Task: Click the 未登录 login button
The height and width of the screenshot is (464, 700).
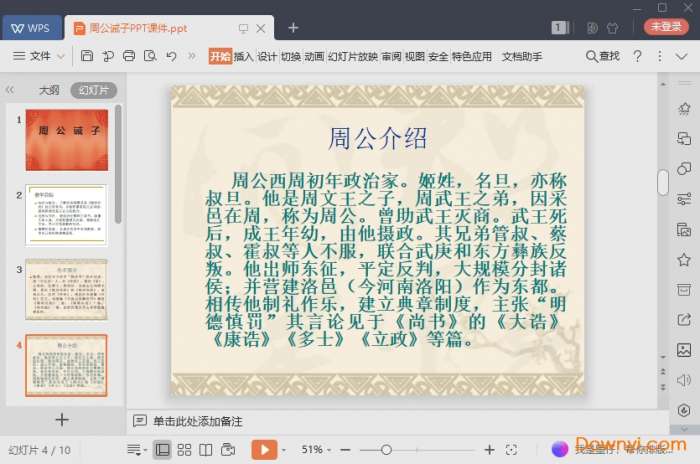Action: pos(666,27)
